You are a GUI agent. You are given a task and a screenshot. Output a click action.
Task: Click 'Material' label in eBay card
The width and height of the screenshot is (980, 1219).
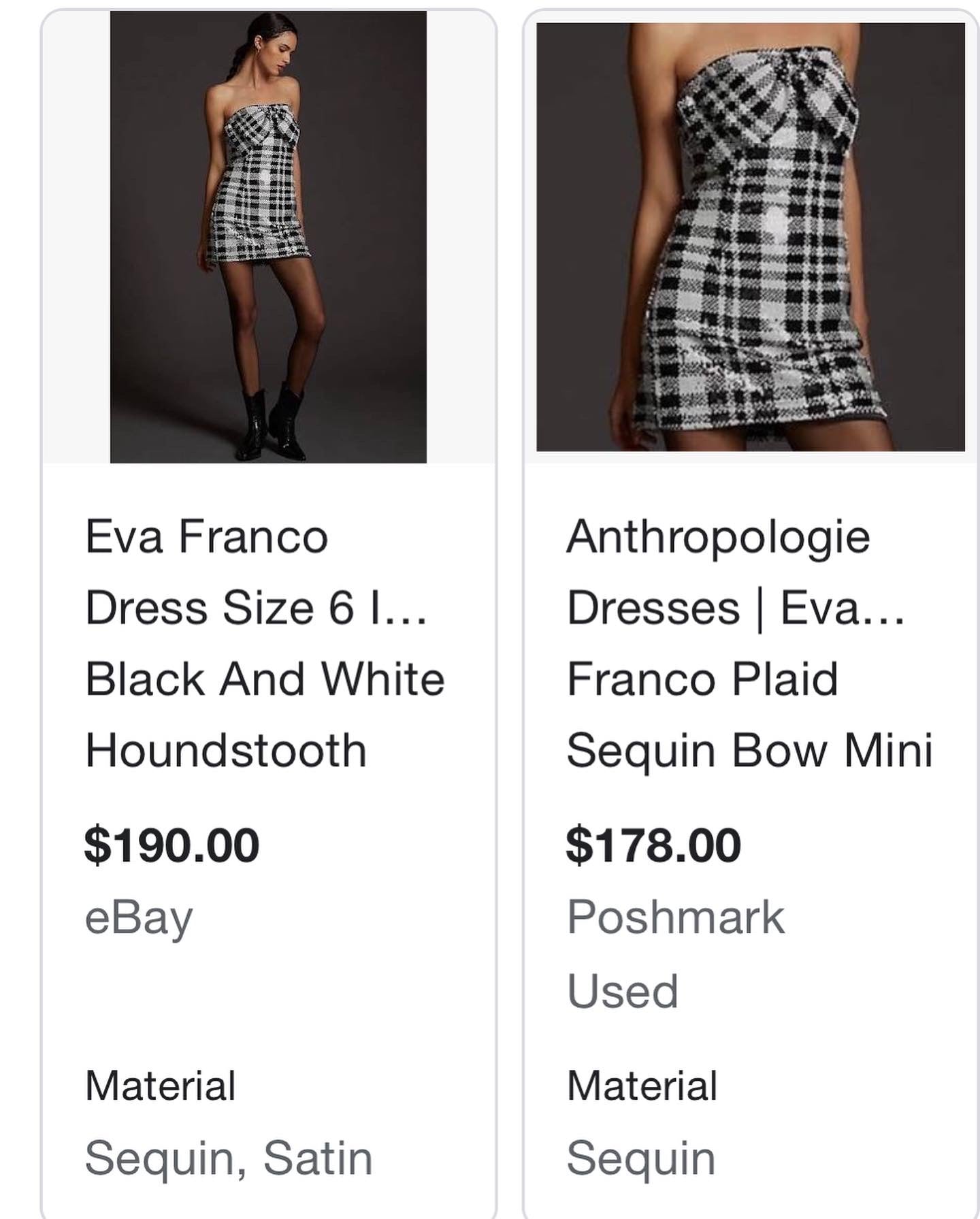pyautogui.click(x=160, y=1086)
